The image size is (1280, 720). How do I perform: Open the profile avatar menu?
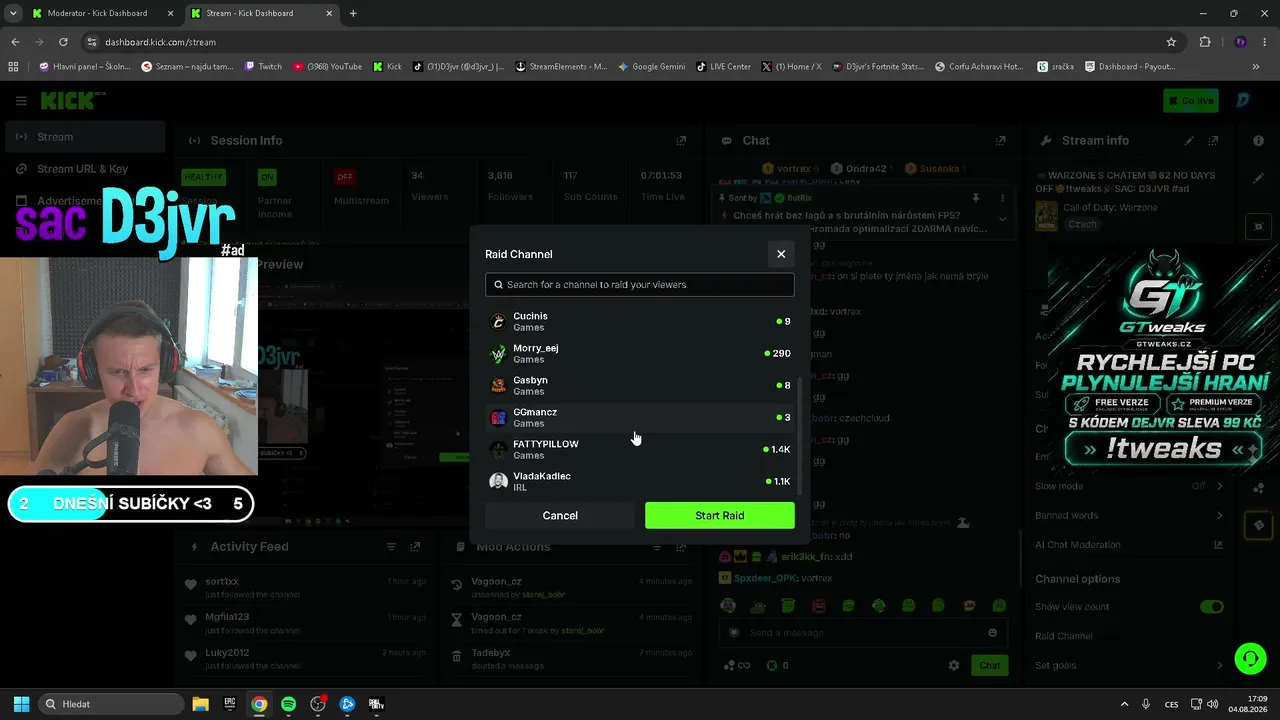point(1243,100)
